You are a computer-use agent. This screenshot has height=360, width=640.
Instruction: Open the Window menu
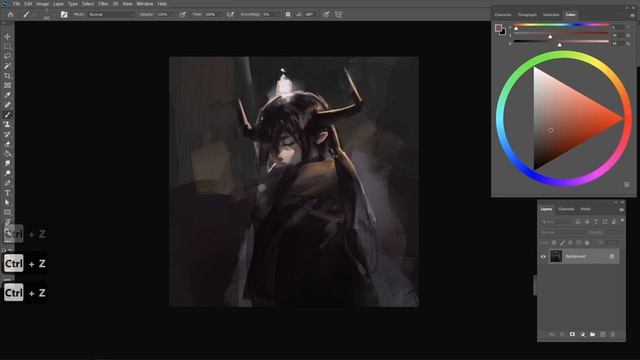(144, 4)
